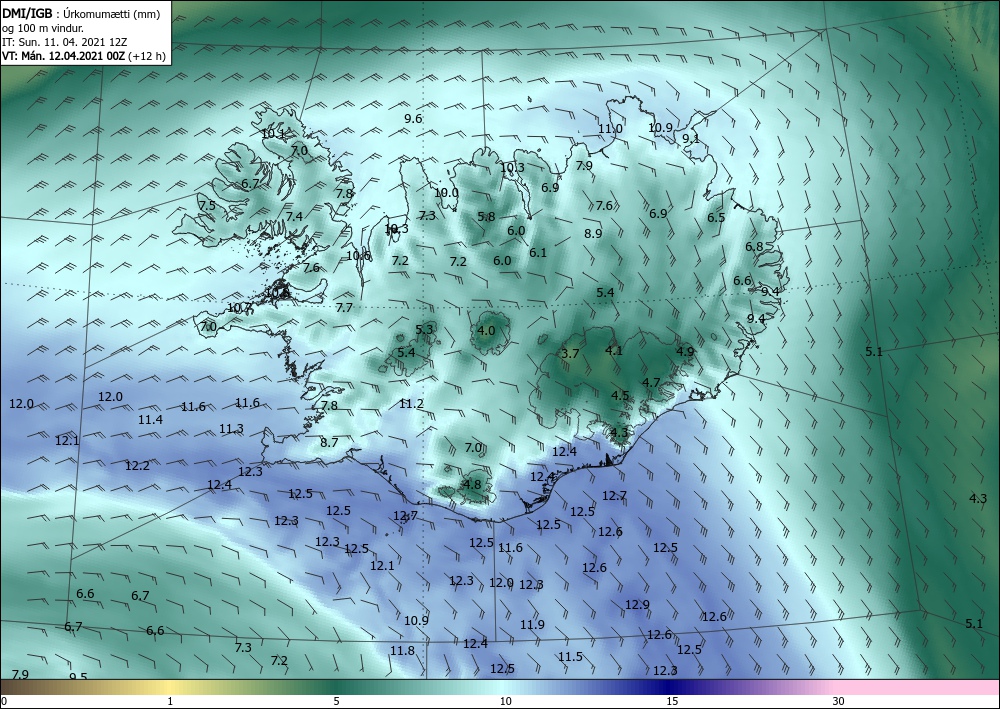Click the 11.8 value near the bottom

(402, 651)
